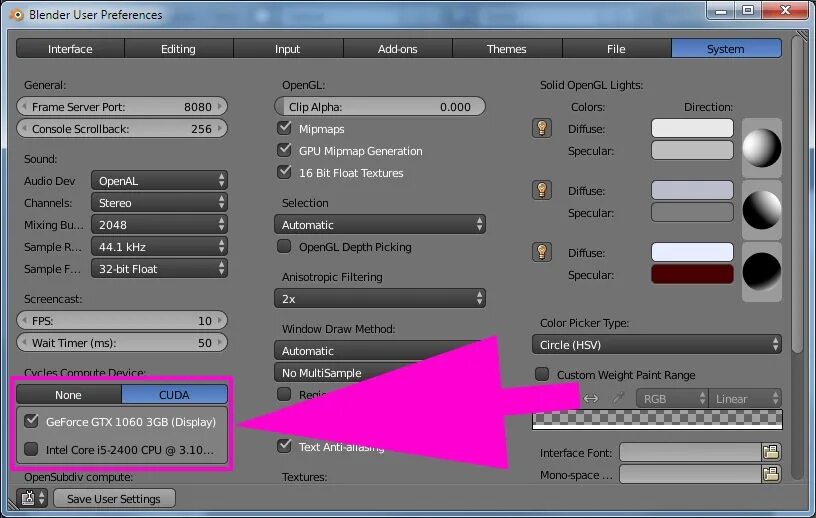Toggle the first solid OpenGL light bulb icon
The width and height of the screenshot is (816, 518).
pos(542,128)
